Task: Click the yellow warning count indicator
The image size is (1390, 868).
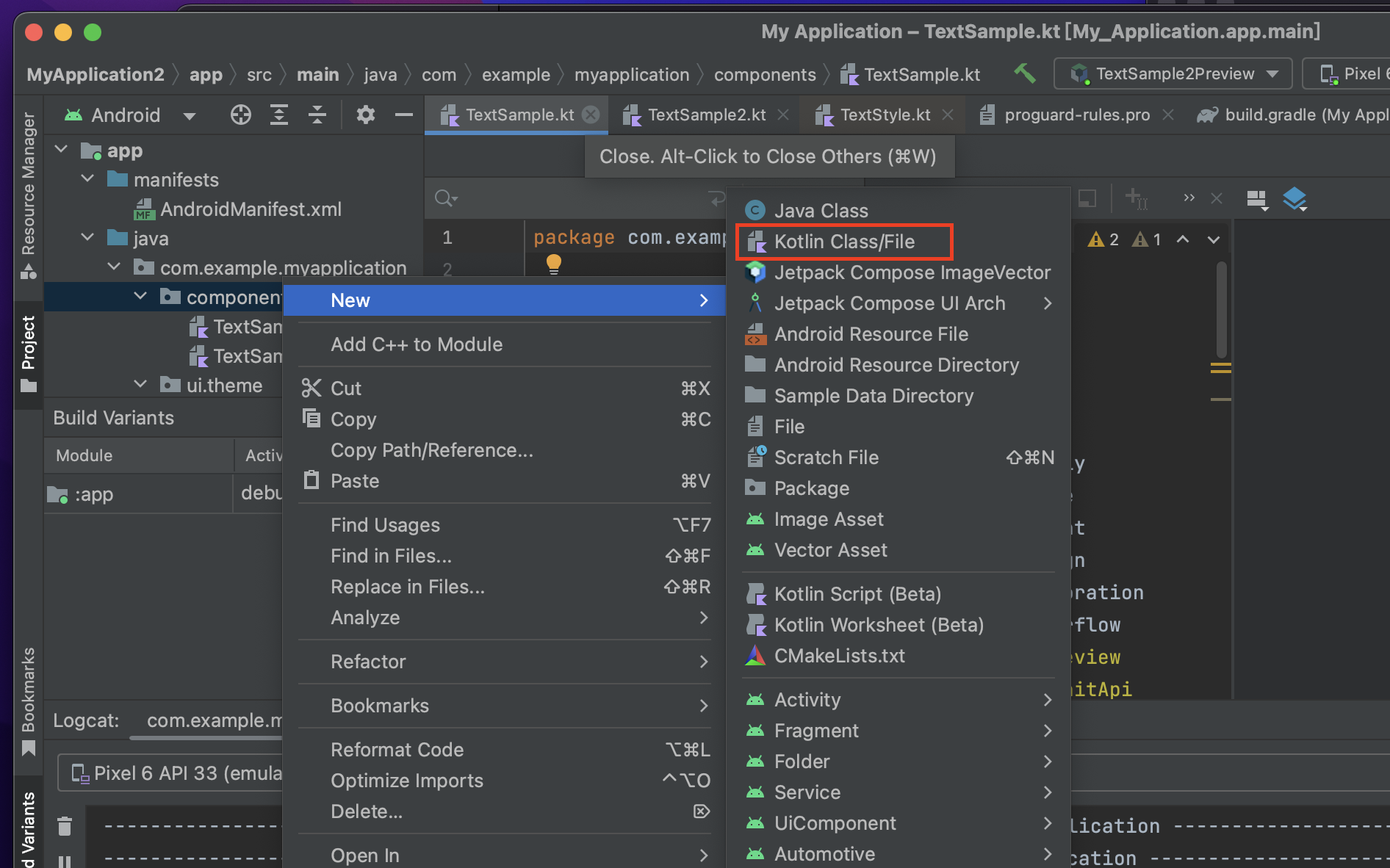Action: 1103,239
